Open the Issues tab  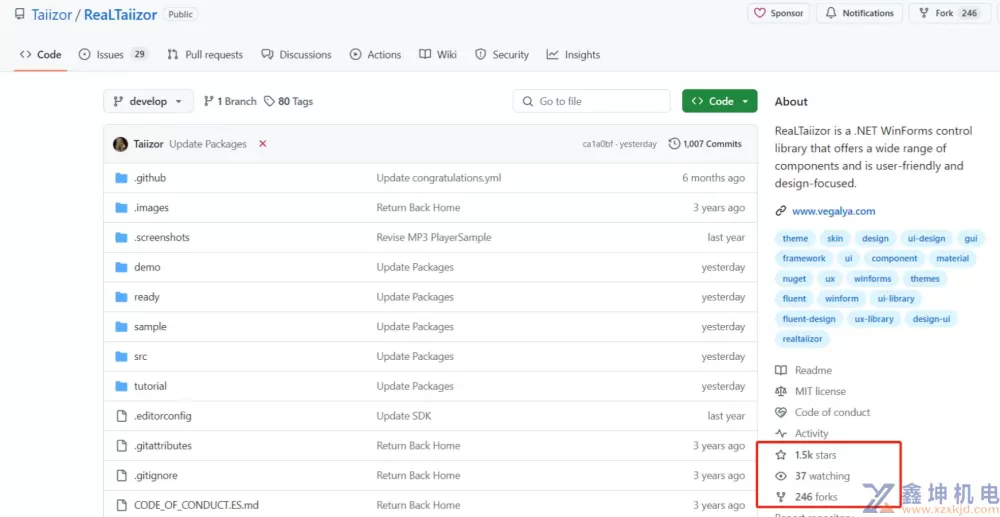point(113,55)
